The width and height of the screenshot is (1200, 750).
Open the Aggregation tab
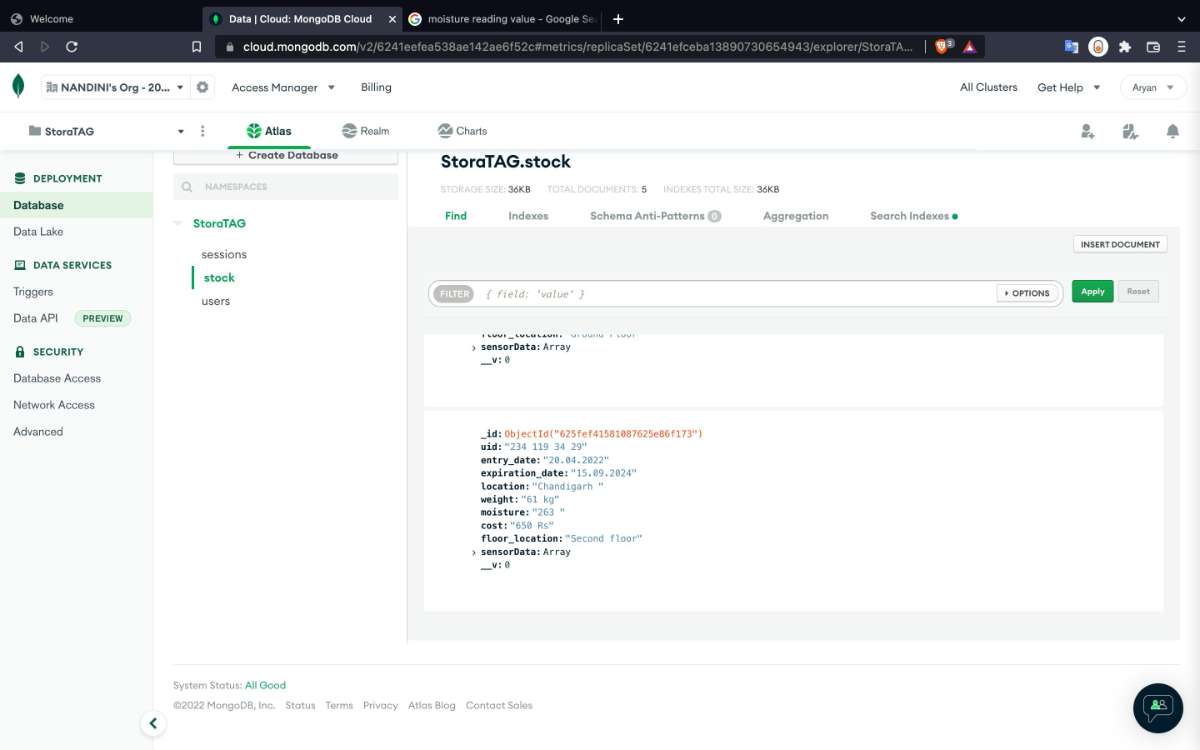796,216
